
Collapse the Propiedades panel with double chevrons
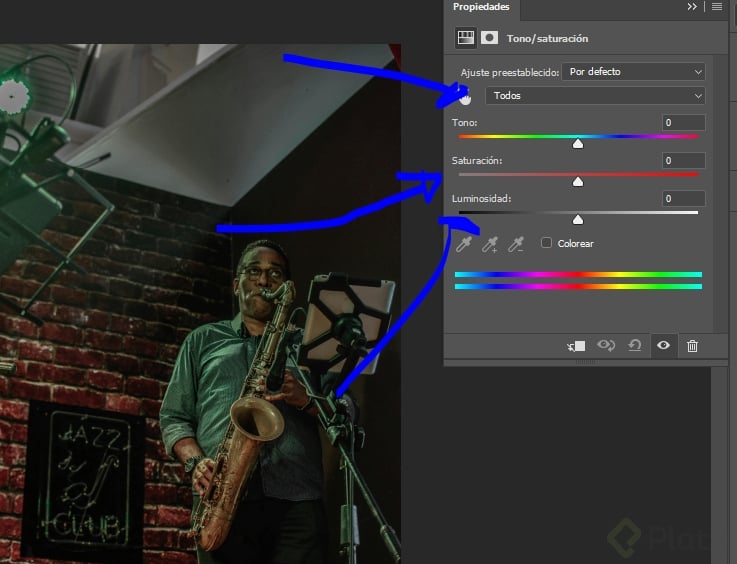click(692, 7)
